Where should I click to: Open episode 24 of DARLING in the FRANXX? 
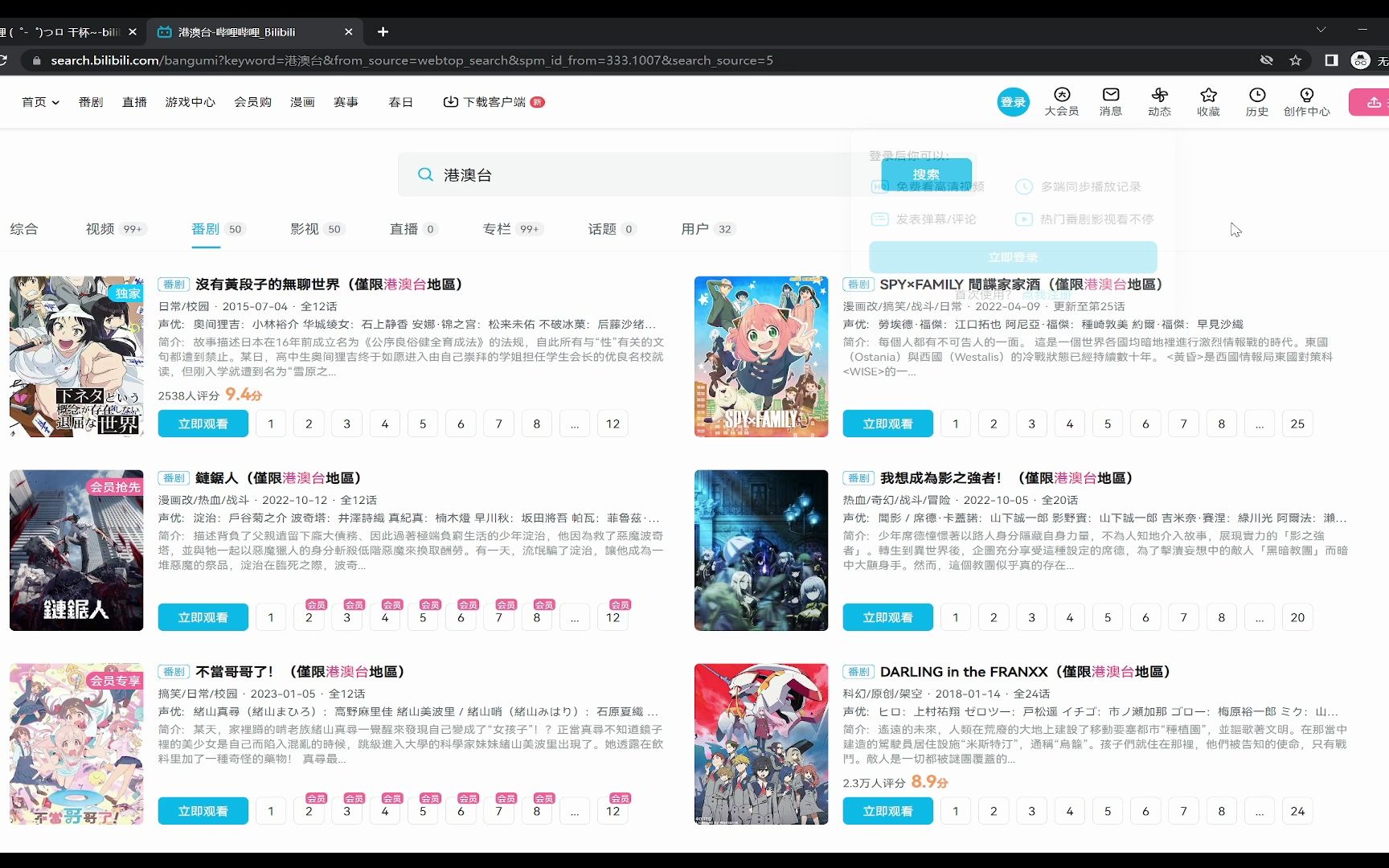coord(1297,811)
